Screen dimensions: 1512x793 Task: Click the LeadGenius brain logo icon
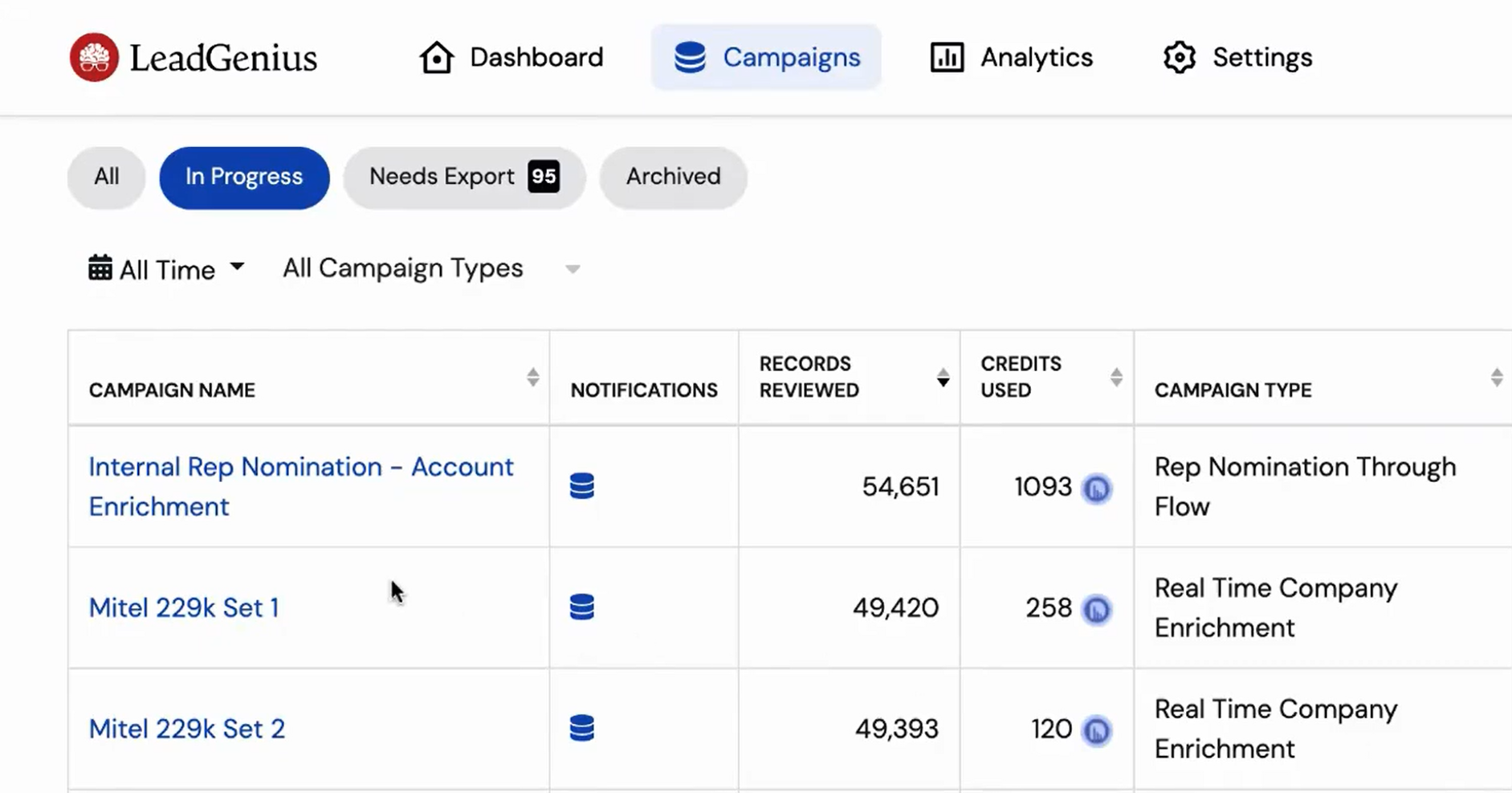coord(94,57)
